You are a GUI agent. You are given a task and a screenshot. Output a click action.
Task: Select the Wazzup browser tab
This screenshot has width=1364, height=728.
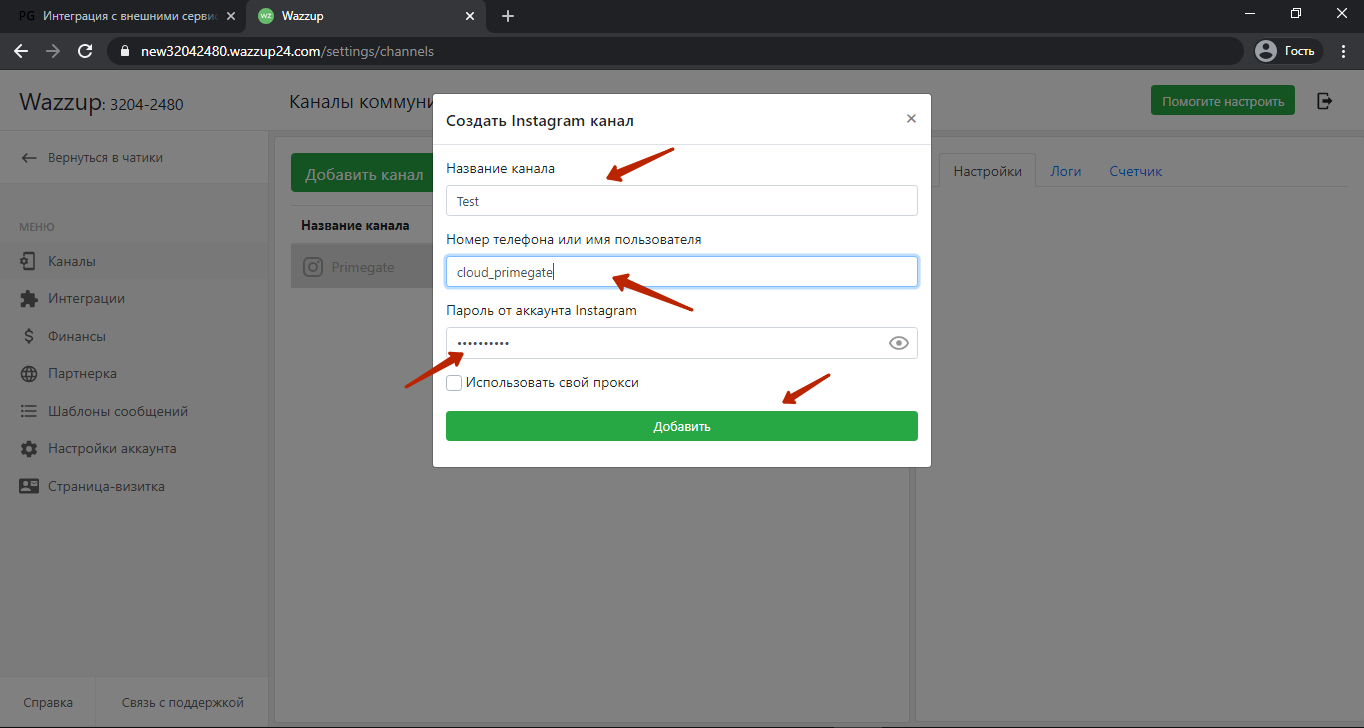[x=367, y=16]
